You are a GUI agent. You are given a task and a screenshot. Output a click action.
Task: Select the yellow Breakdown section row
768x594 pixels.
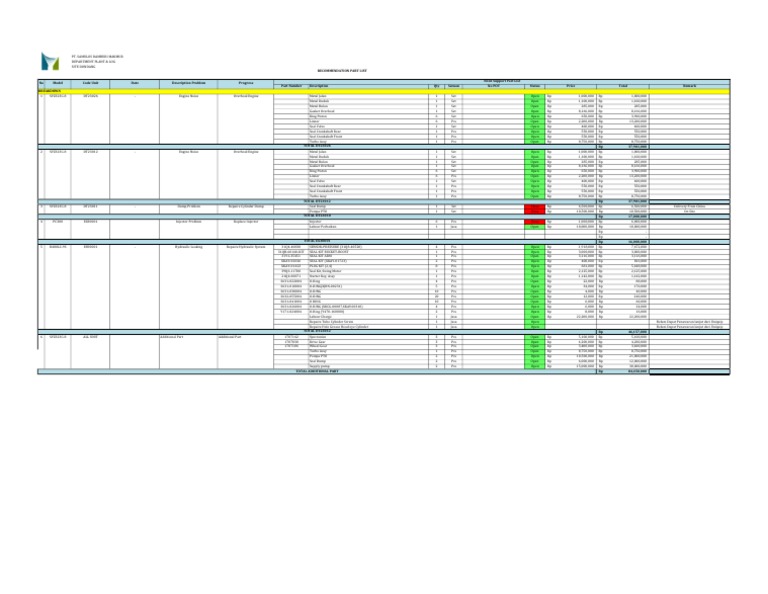(384, 91)
